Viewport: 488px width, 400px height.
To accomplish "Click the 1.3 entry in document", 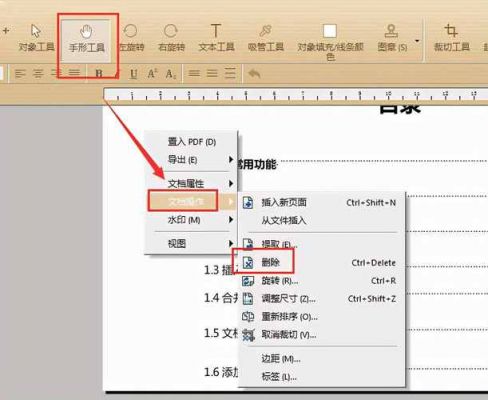I will [x=220, y=270].
